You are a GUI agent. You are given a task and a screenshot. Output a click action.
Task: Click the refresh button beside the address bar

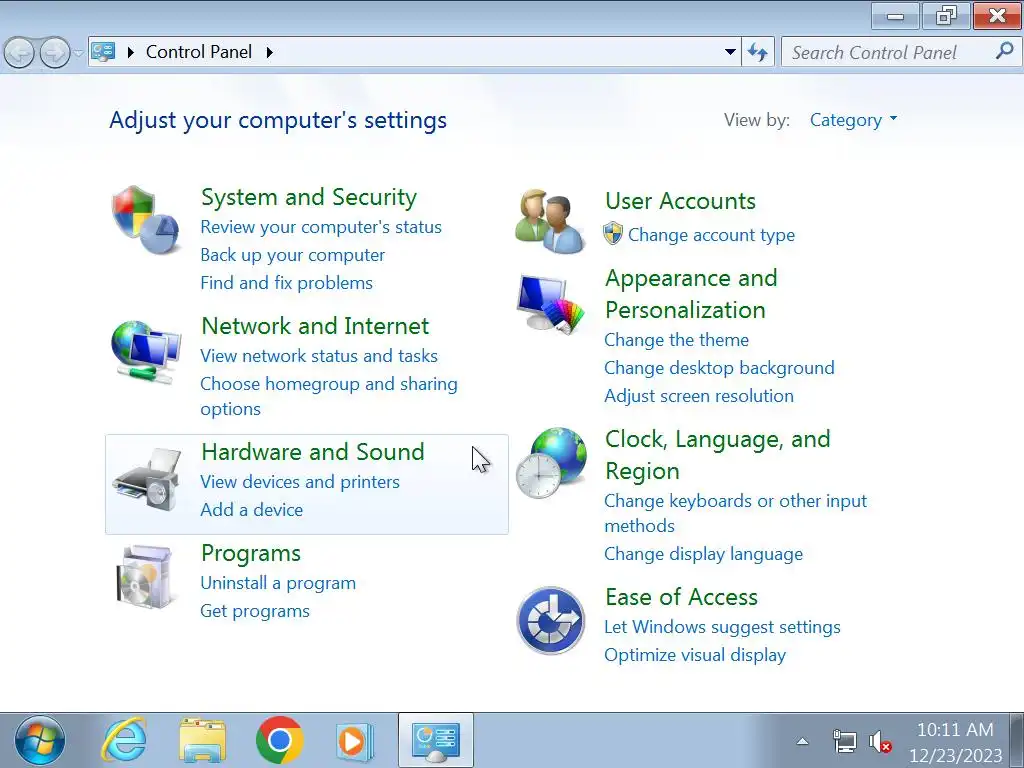(x=758, y=52)
